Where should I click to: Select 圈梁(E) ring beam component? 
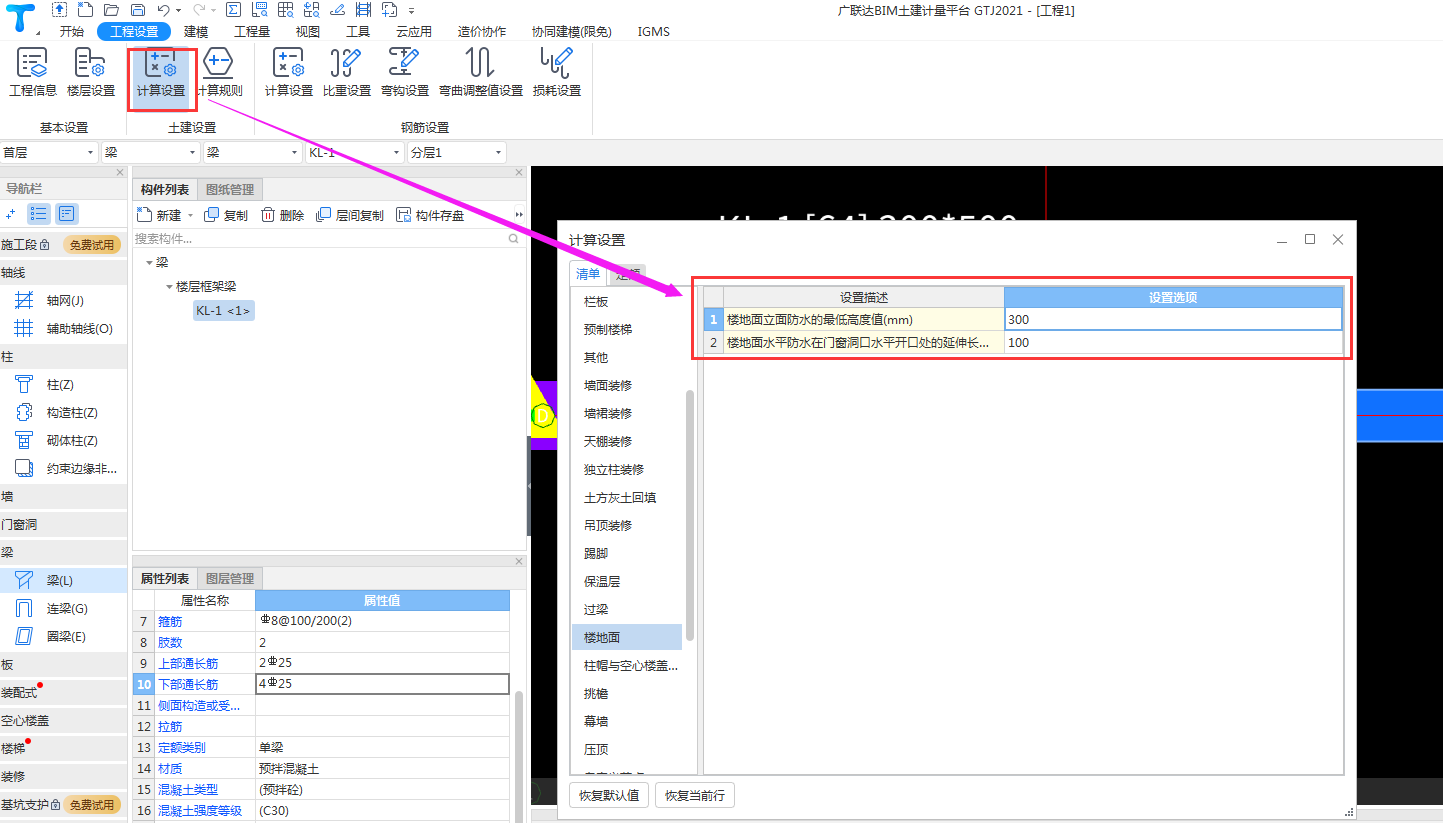click(x=65, y=636)
